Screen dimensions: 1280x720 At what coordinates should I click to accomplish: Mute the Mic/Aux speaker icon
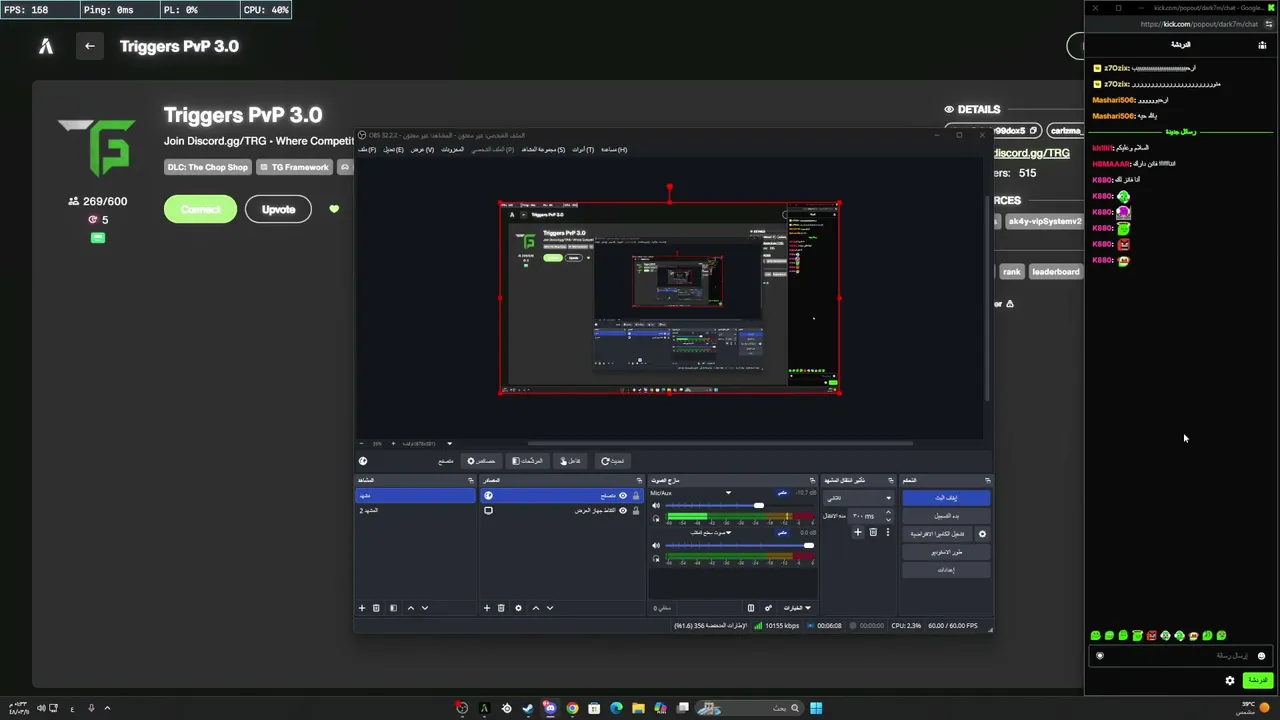(656, 506)
